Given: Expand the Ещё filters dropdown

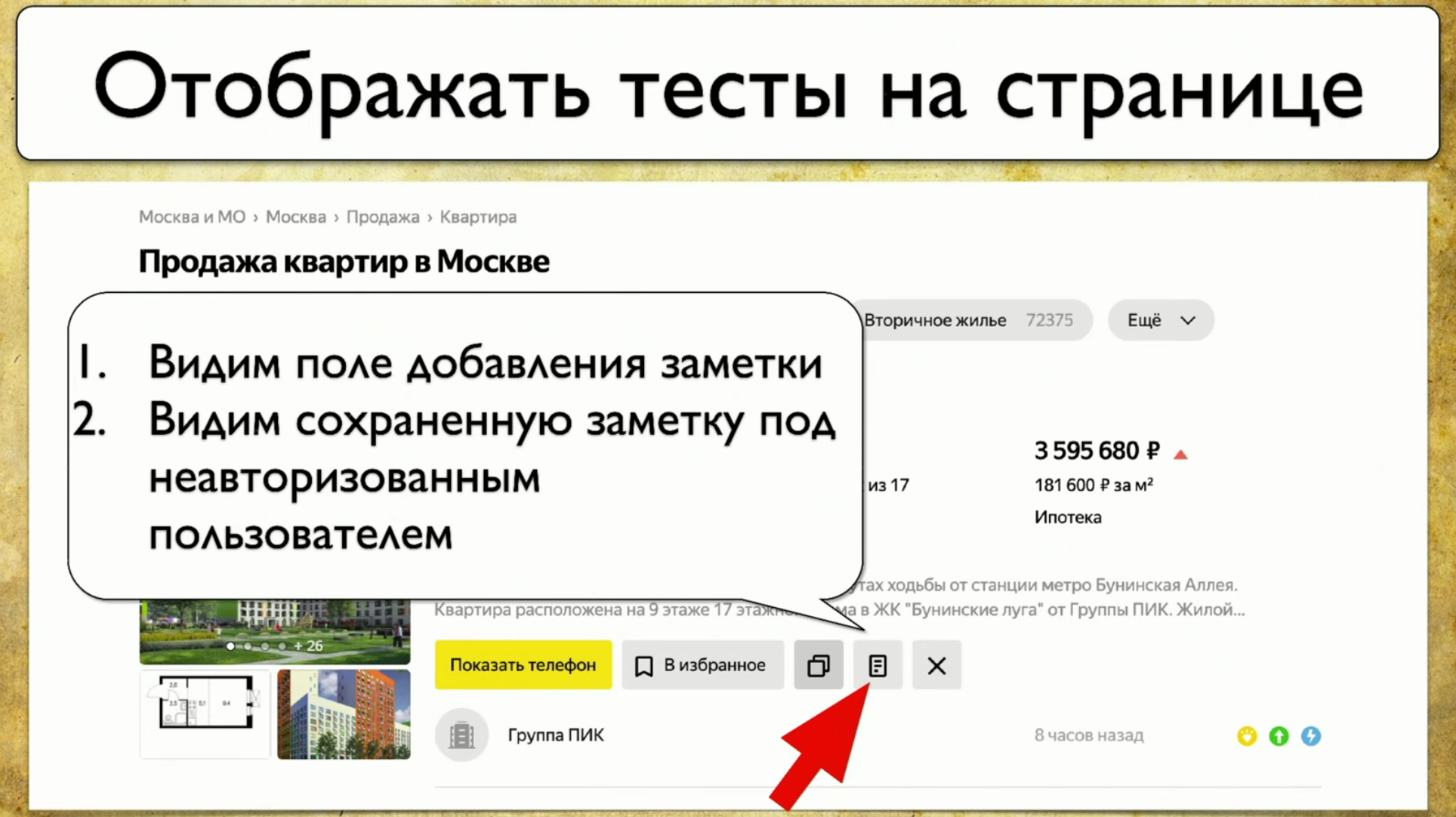Looking at the screenshot, I should pyautogui.click(x=1160, y=319).
